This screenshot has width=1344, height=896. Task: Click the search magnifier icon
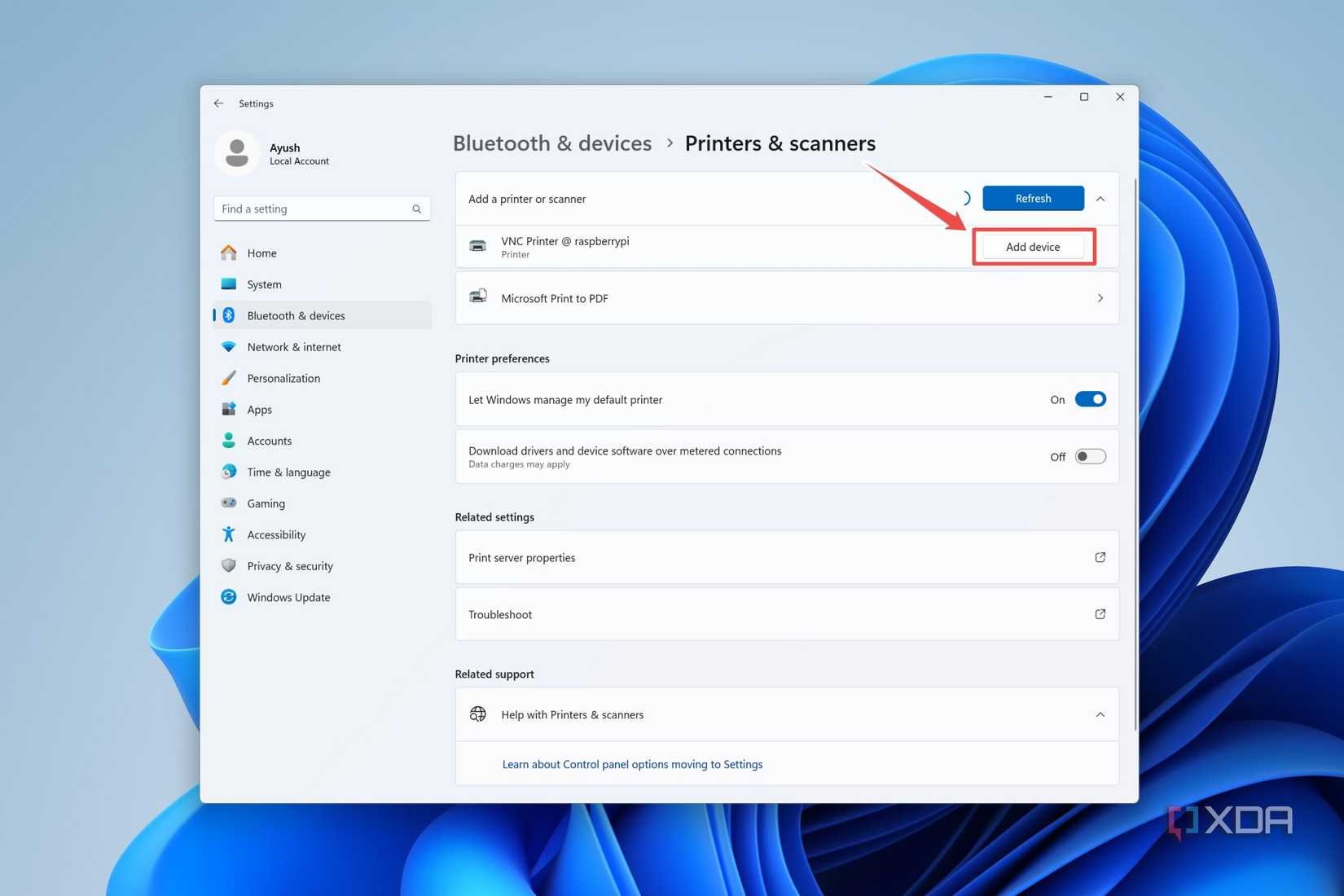(x=416, y=209)
